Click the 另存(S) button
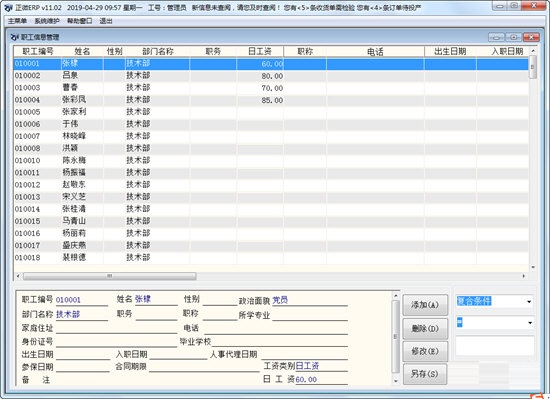This screenshot has width=550, height=399. pos(425,374)
